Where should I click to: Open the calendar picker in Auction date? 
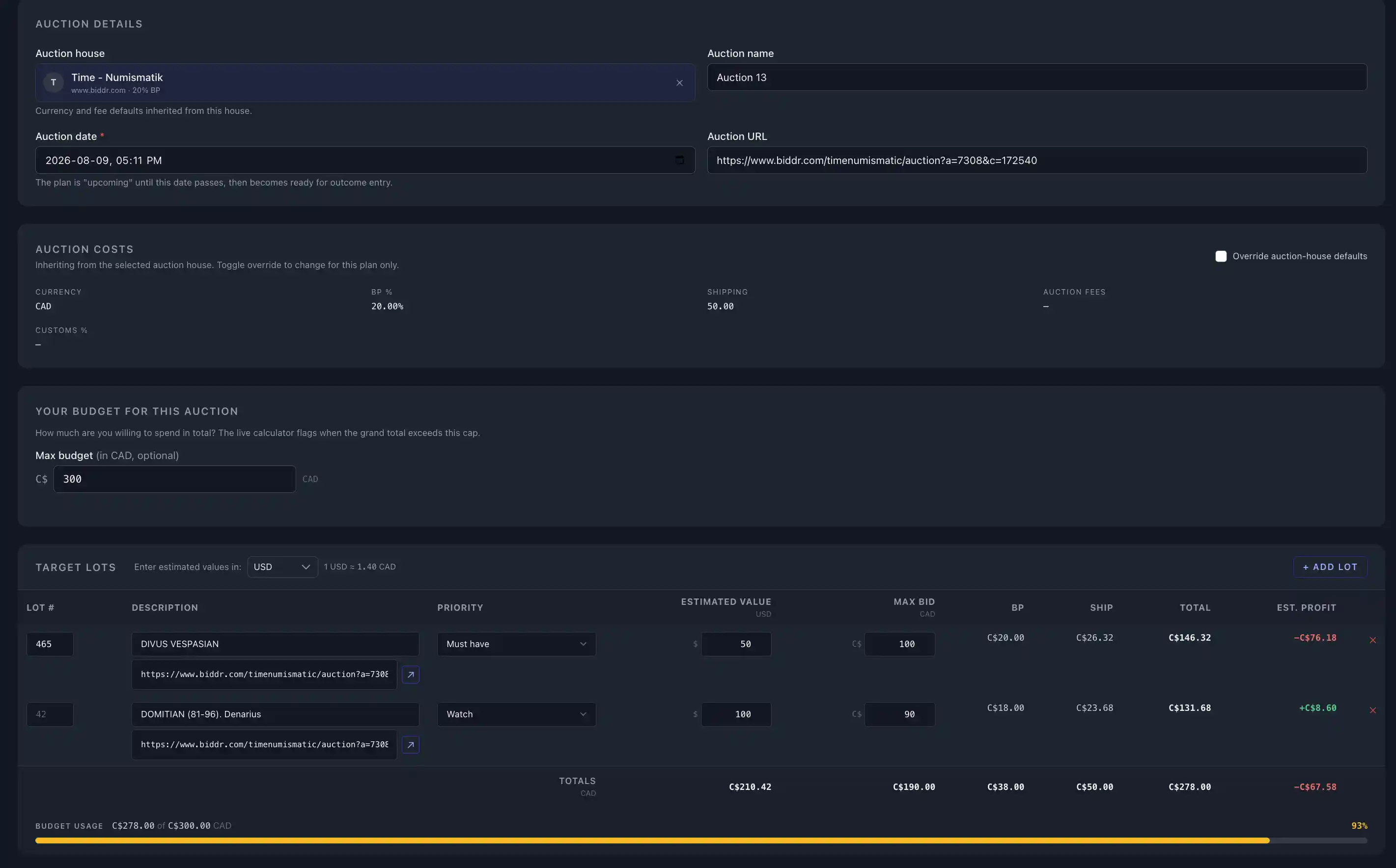[x=679, y=160]
